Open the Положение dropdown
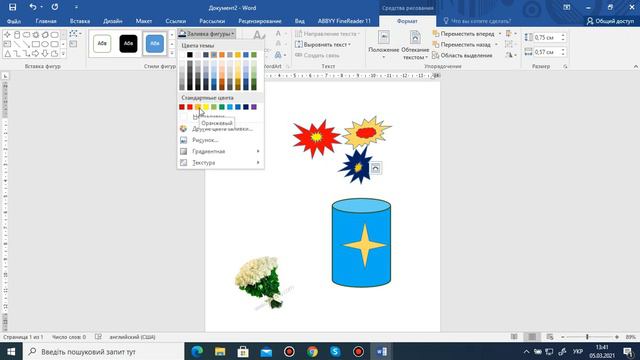The width and height of the screenshot is (640, 360). [x=383, y=45]
